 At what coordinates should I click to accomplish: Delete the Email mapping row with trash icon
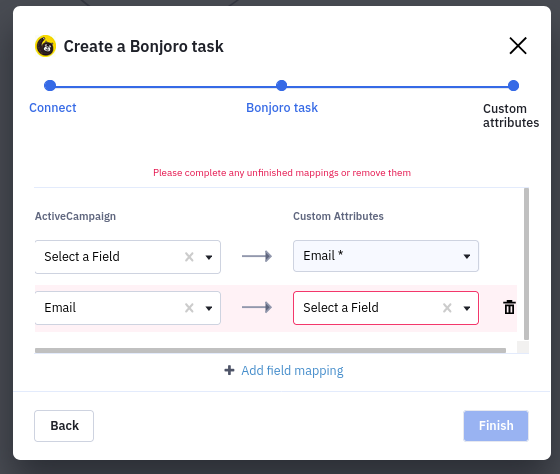509,307
